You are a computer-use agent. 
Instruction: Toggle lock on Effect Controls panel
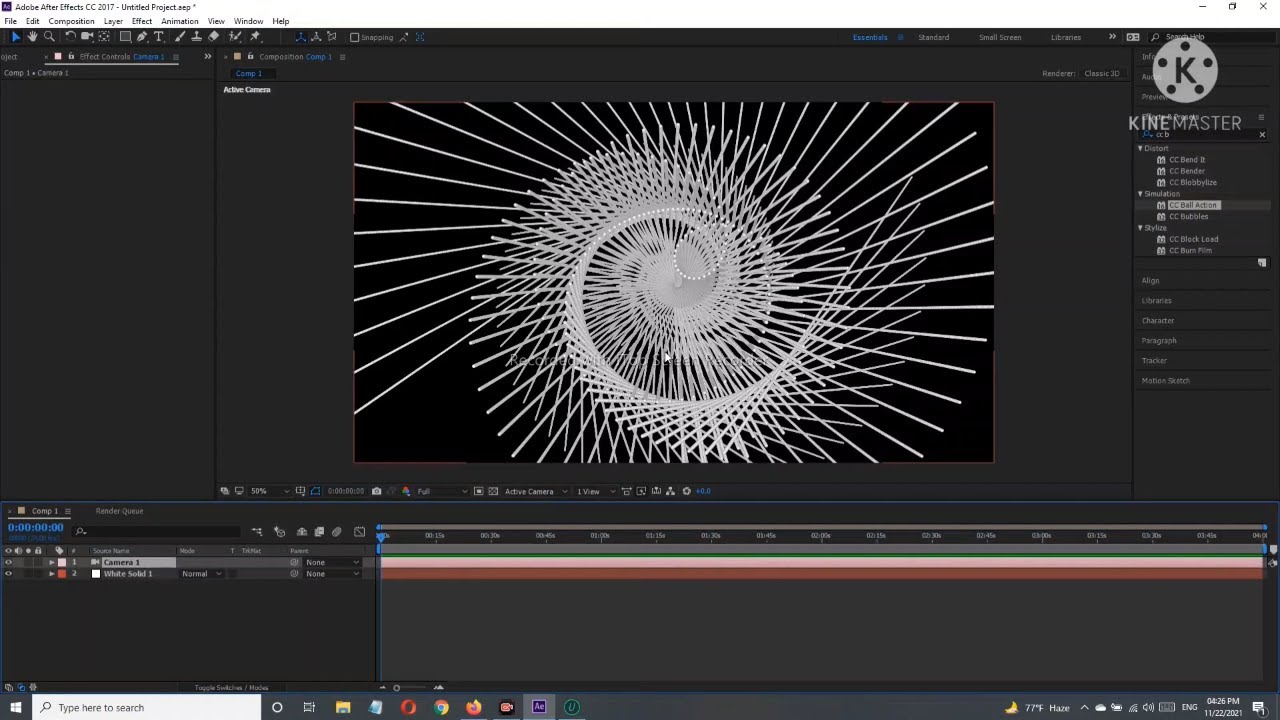(x=70, y=56)
